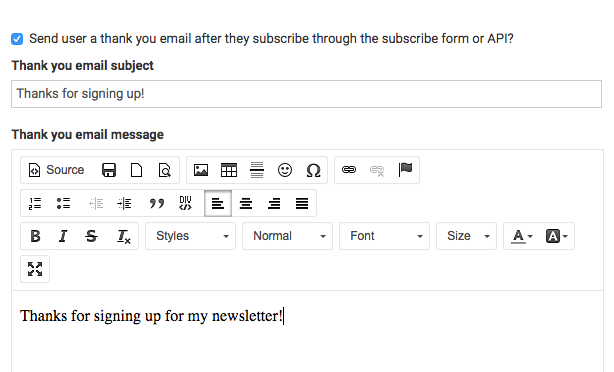The width and height of the screenshot is (614, 372).
Task: Toggle the Strikethrough button
Action: 91,236
